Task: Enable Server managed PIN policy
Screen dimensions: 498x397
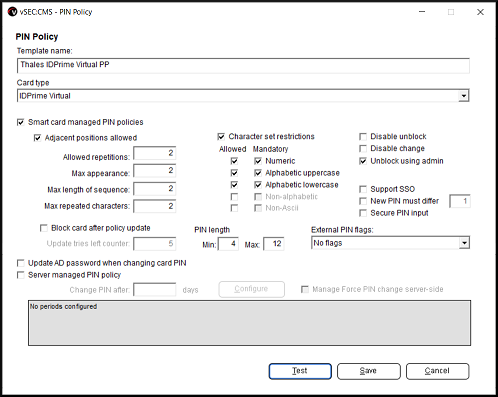Action: (x=21, y=275)
